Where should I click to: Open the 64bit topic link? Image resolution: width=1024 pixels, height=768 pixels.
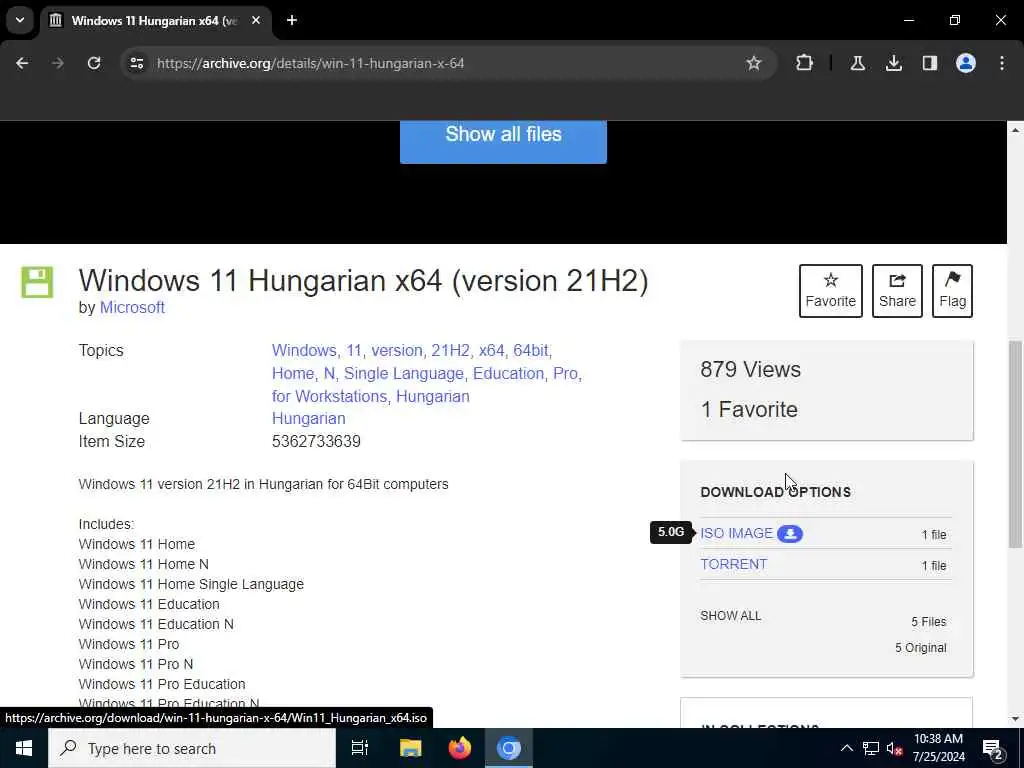pos(532,351)
